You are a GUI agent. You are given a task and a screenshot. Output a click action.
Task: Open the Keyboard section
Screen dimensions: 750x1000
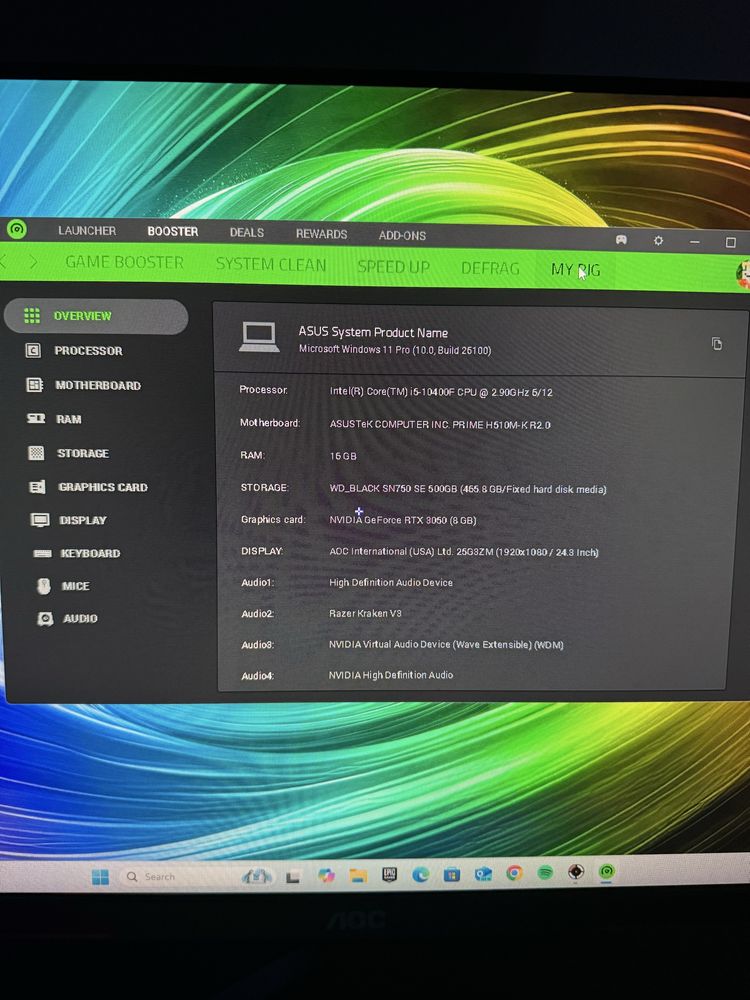point(77,553)
